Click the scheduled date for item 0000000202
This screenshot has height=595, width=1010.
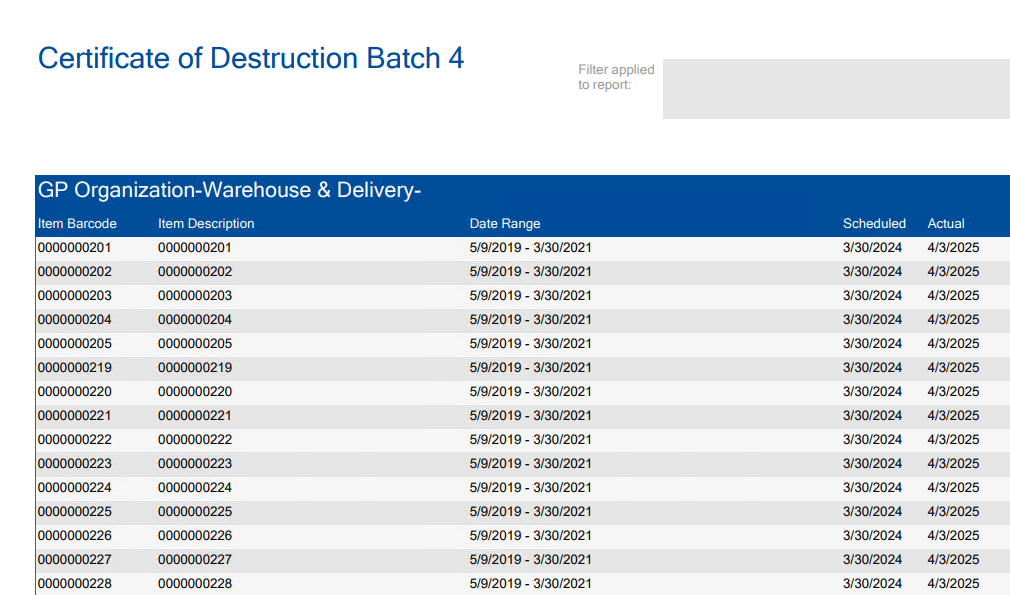click(872, 272)
